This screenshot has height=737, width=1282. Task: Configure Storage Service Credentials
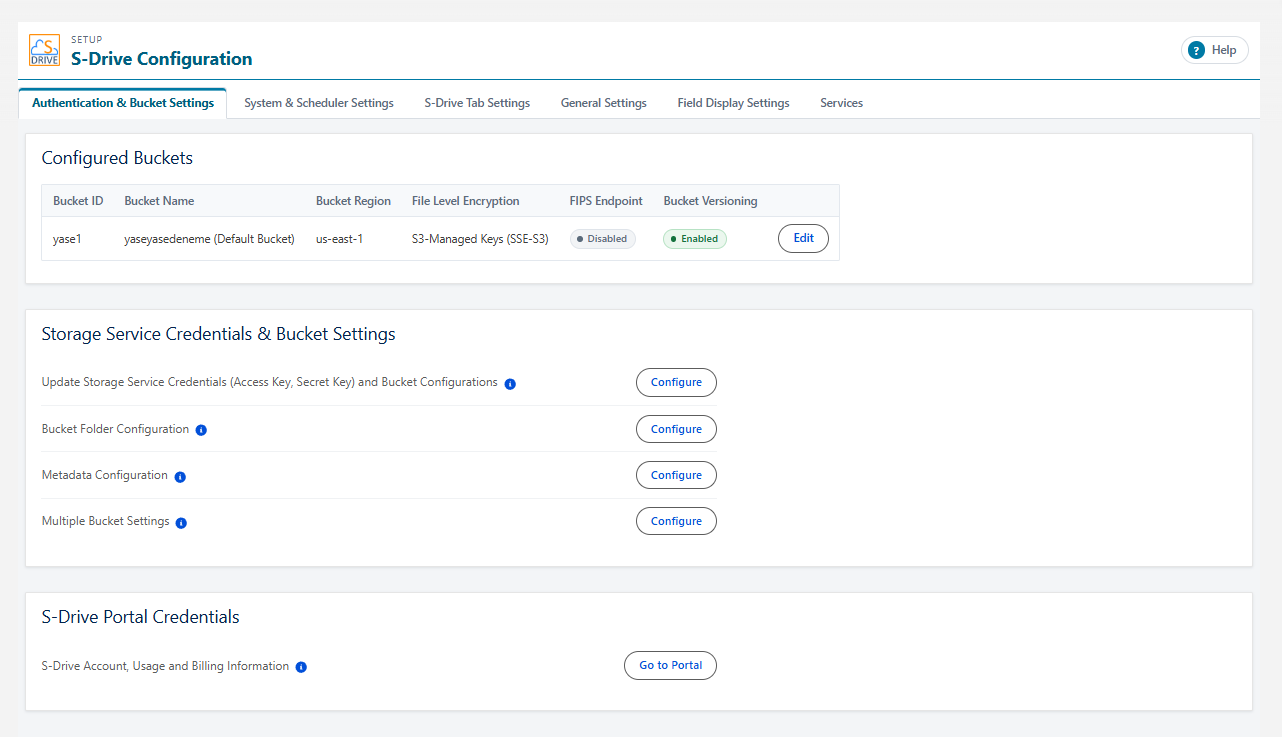(676, 382)
